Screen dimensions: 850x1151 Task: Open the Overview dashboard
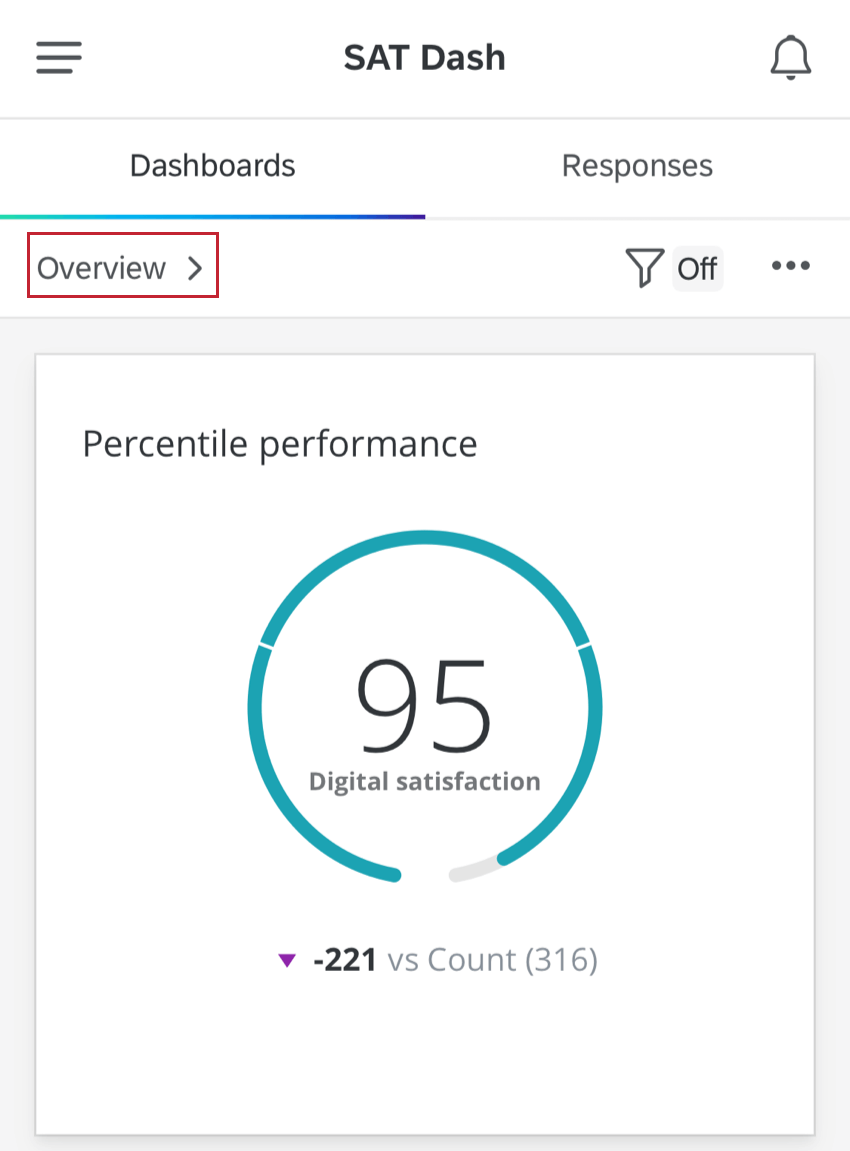point(102,267)
